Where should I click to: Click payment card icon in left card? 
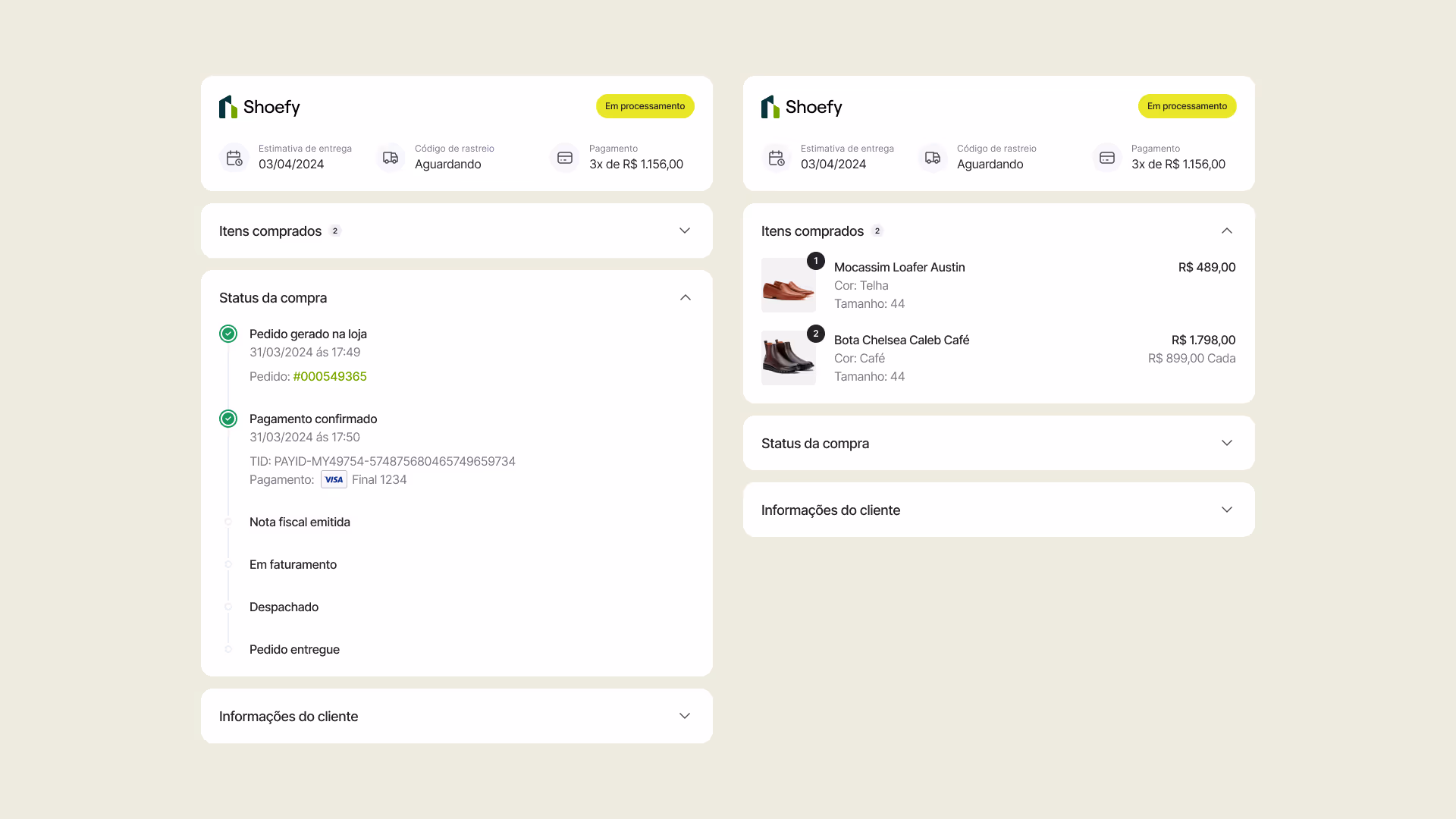click(565, 158)
